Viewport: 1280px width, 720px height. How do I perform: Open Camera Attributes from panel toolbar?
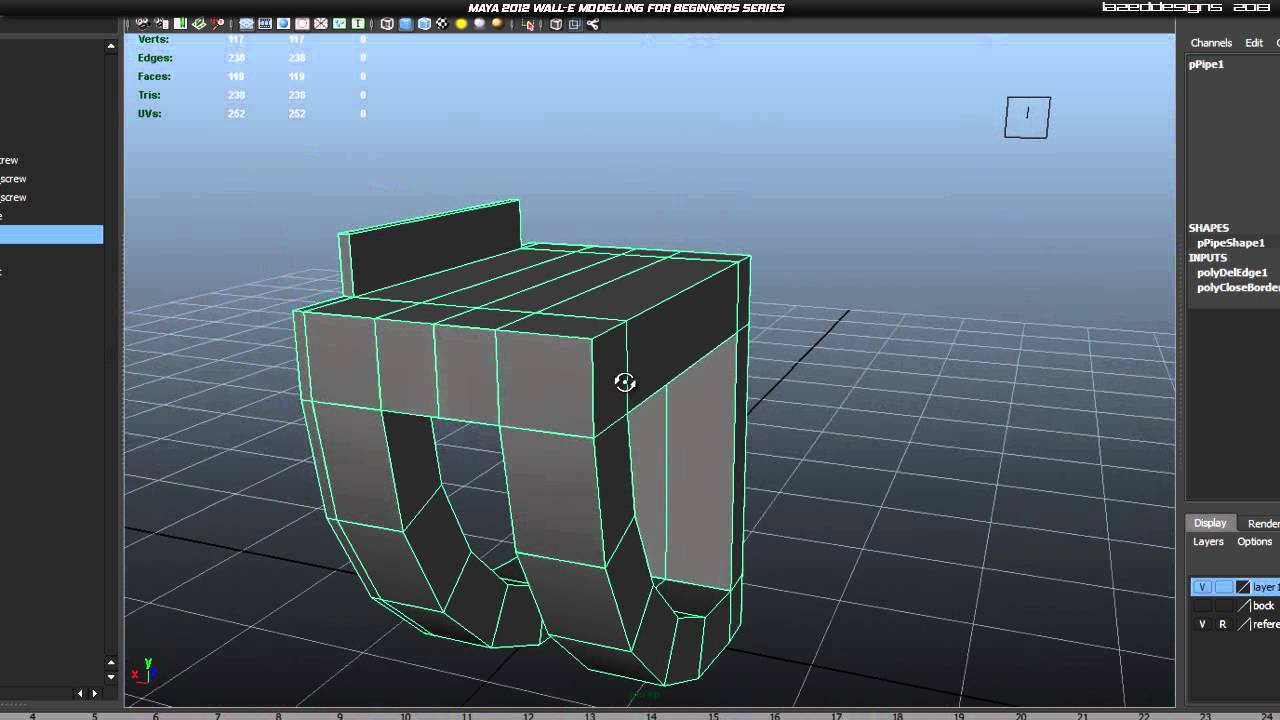coord(162,24)
